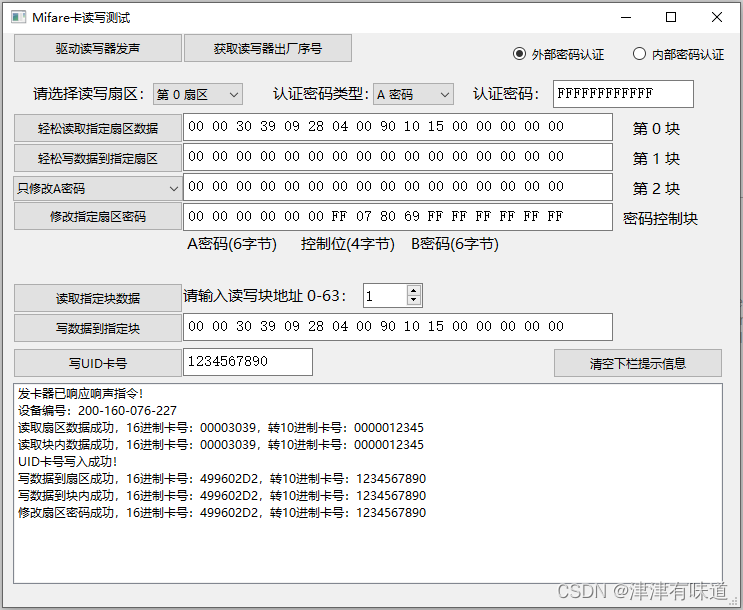Viewport: 743px width, 610px height.
Task: Click 修改指定扇区密码 button
Action: [x=98, y=217]
